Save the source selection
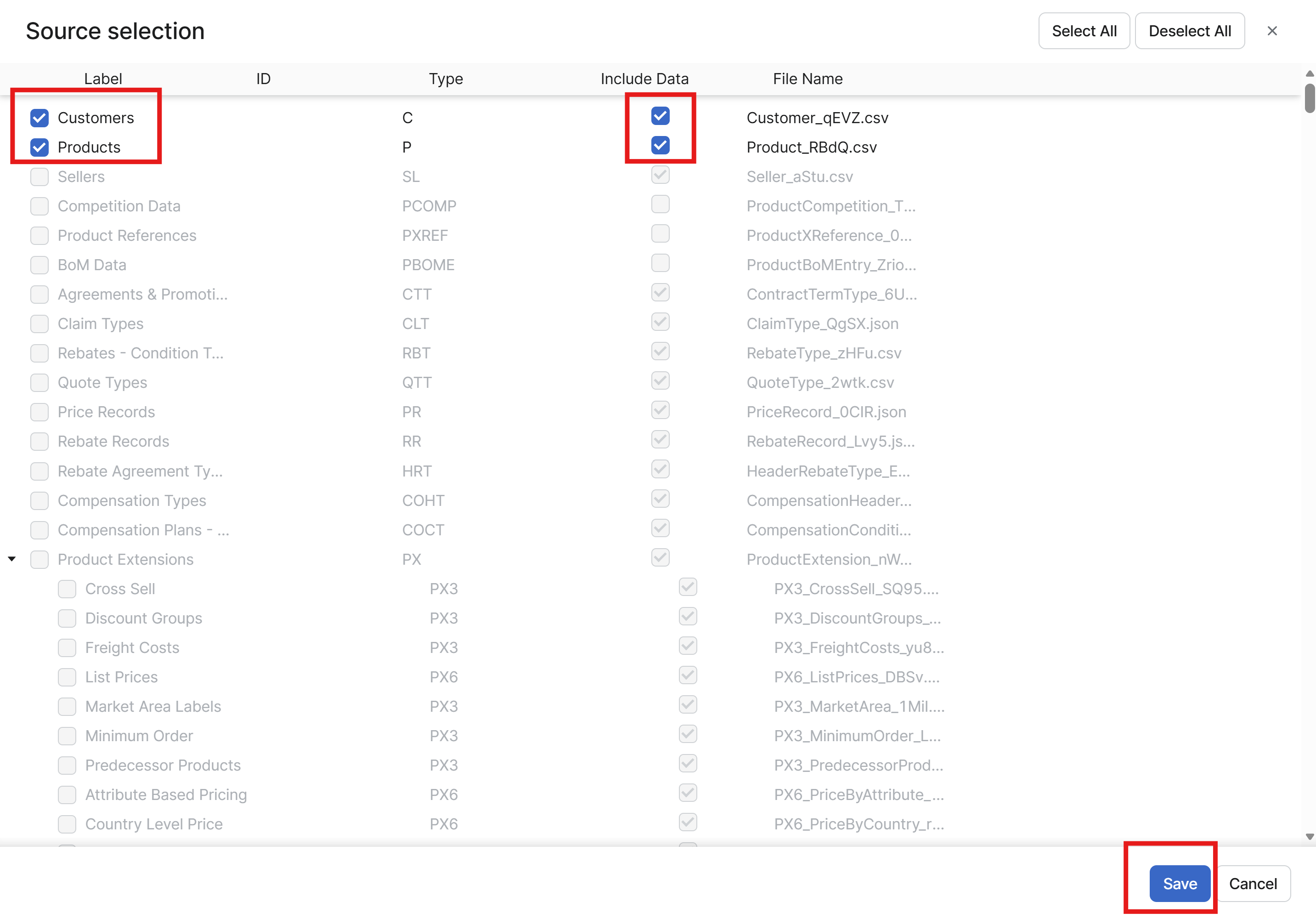Screen dimensions: 1316x919 coord(1179,884)
